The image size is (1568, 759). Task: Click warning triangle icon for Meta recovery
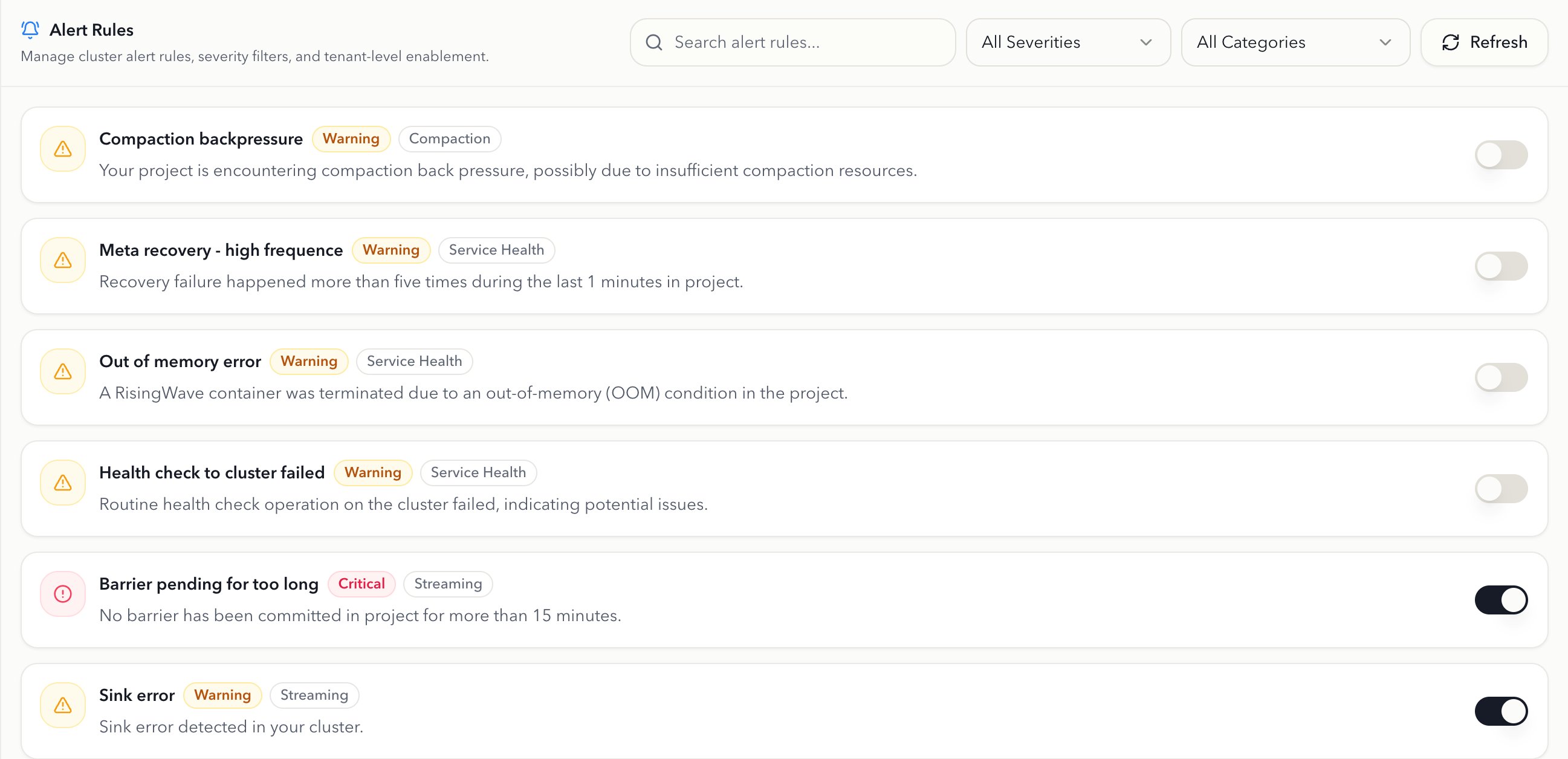click(63, 260)
